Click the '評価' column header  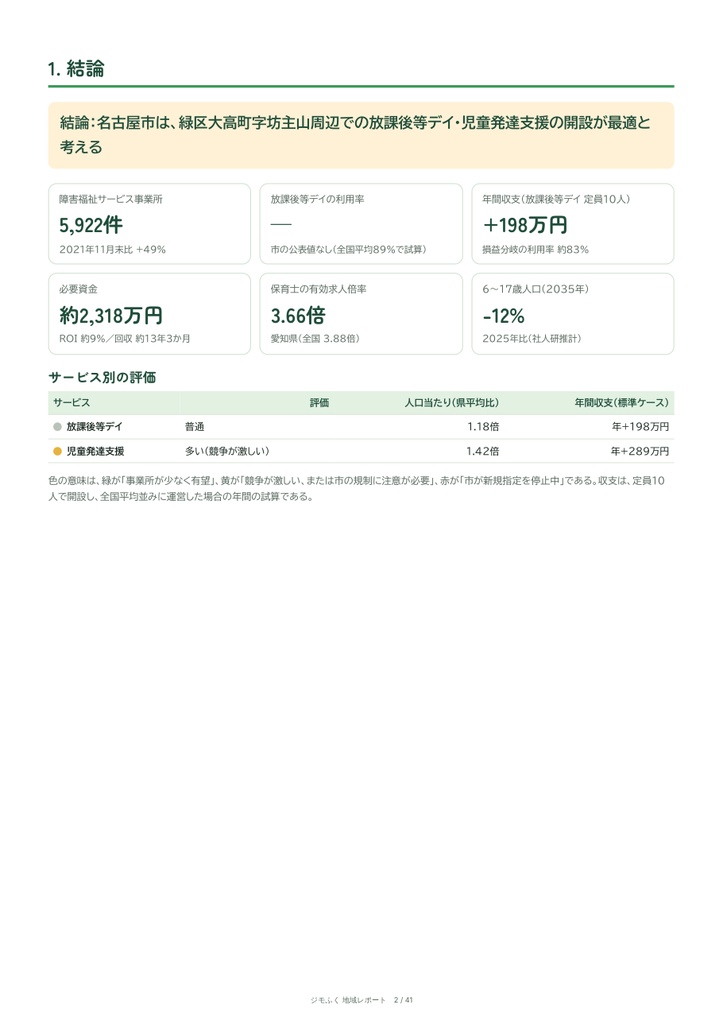[319, 403]
